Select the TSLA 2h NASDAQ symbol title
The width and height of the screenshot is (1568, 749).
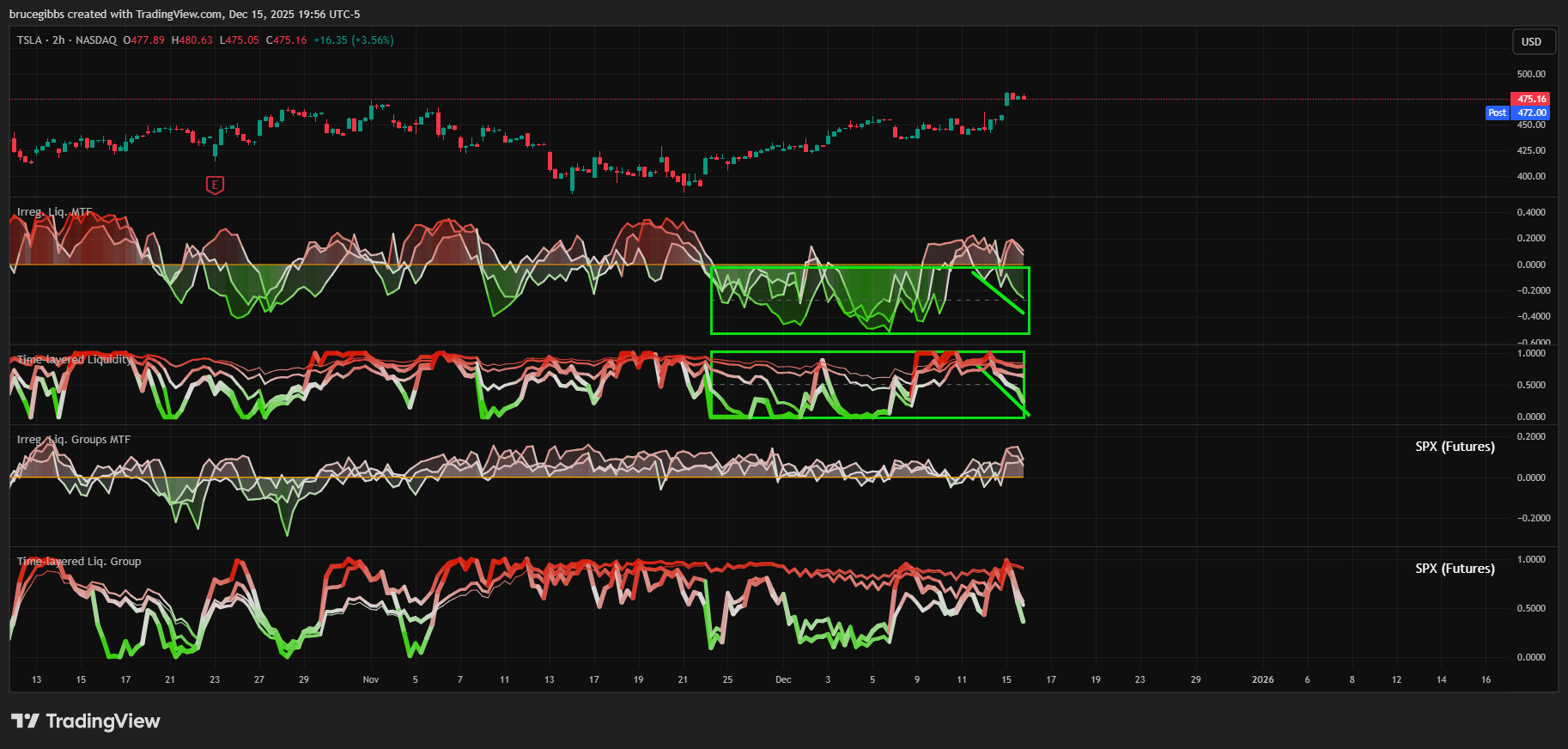[67, 40]
